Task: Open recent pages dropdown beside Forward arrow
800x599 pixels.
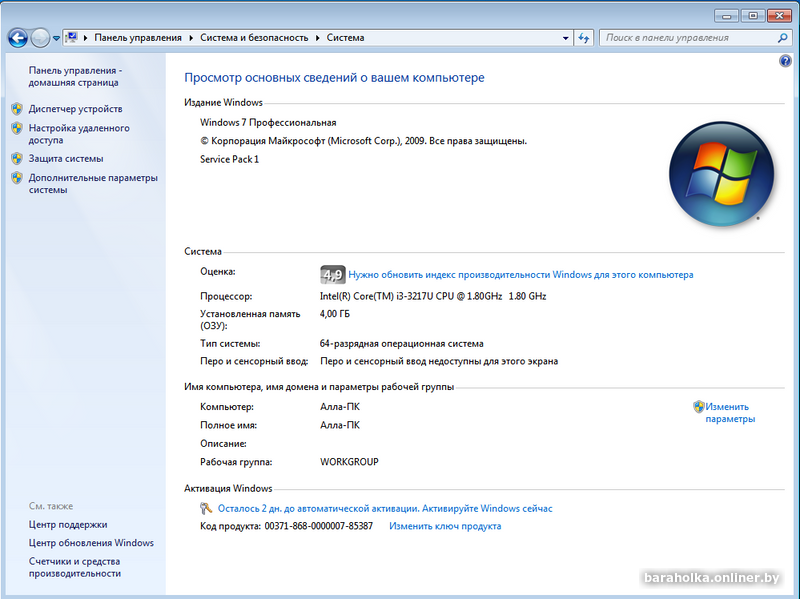Action: (x=56, y=38)
